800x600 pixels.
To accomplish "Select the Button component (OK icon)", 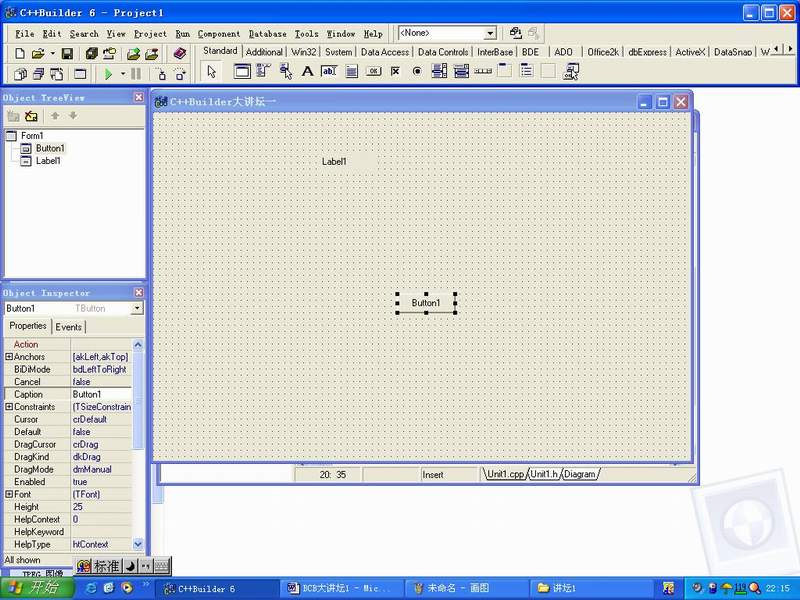I will 373,71.
